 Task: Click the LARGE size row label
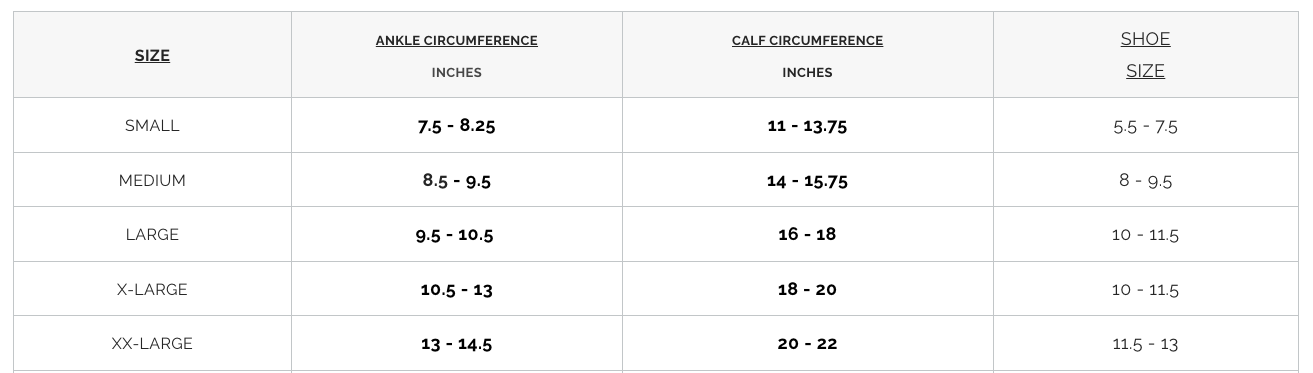pyautogui.click(x=152, y=235)
